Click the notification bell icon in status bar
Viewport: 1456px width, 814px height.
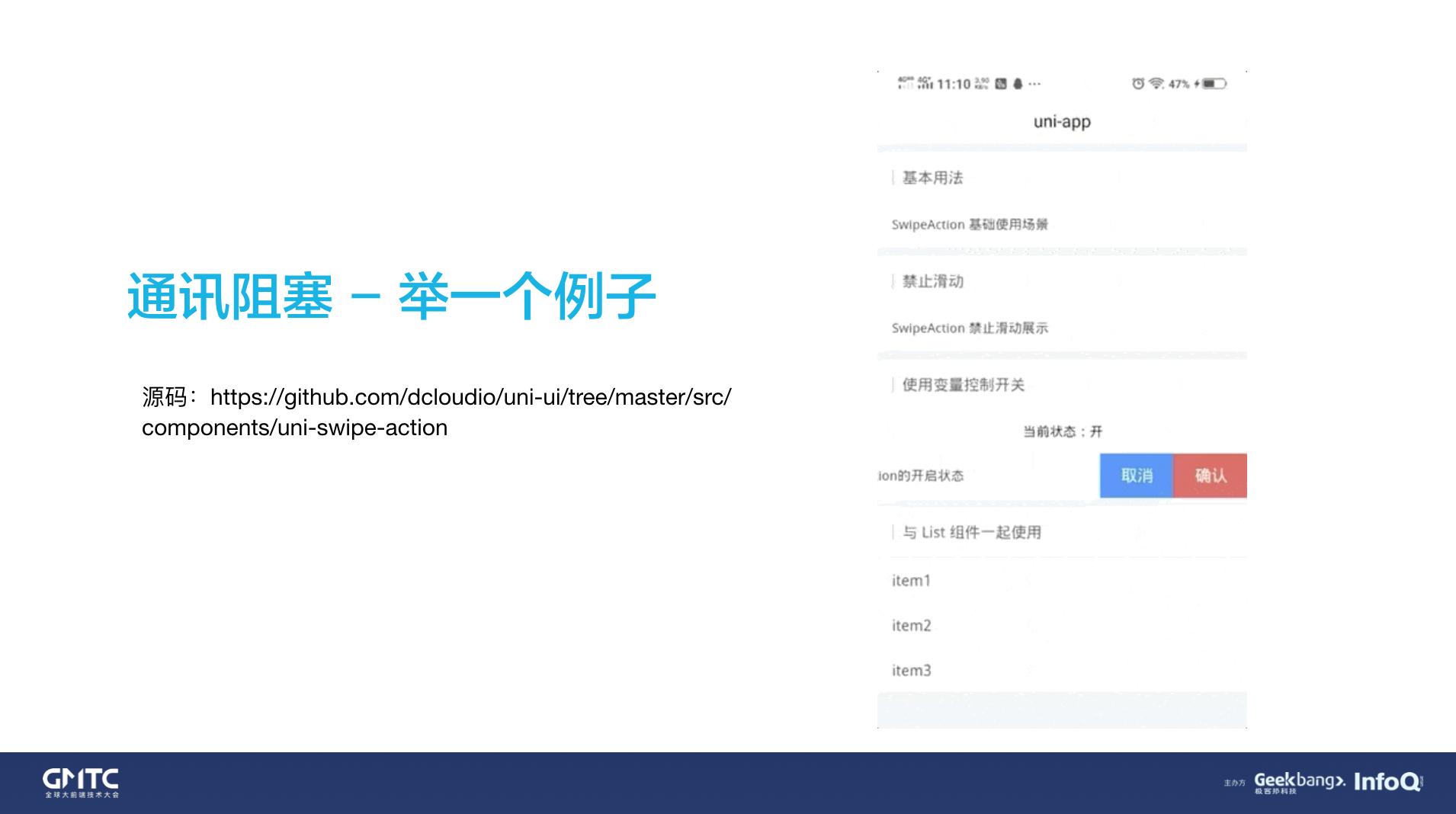(1017, 84)
